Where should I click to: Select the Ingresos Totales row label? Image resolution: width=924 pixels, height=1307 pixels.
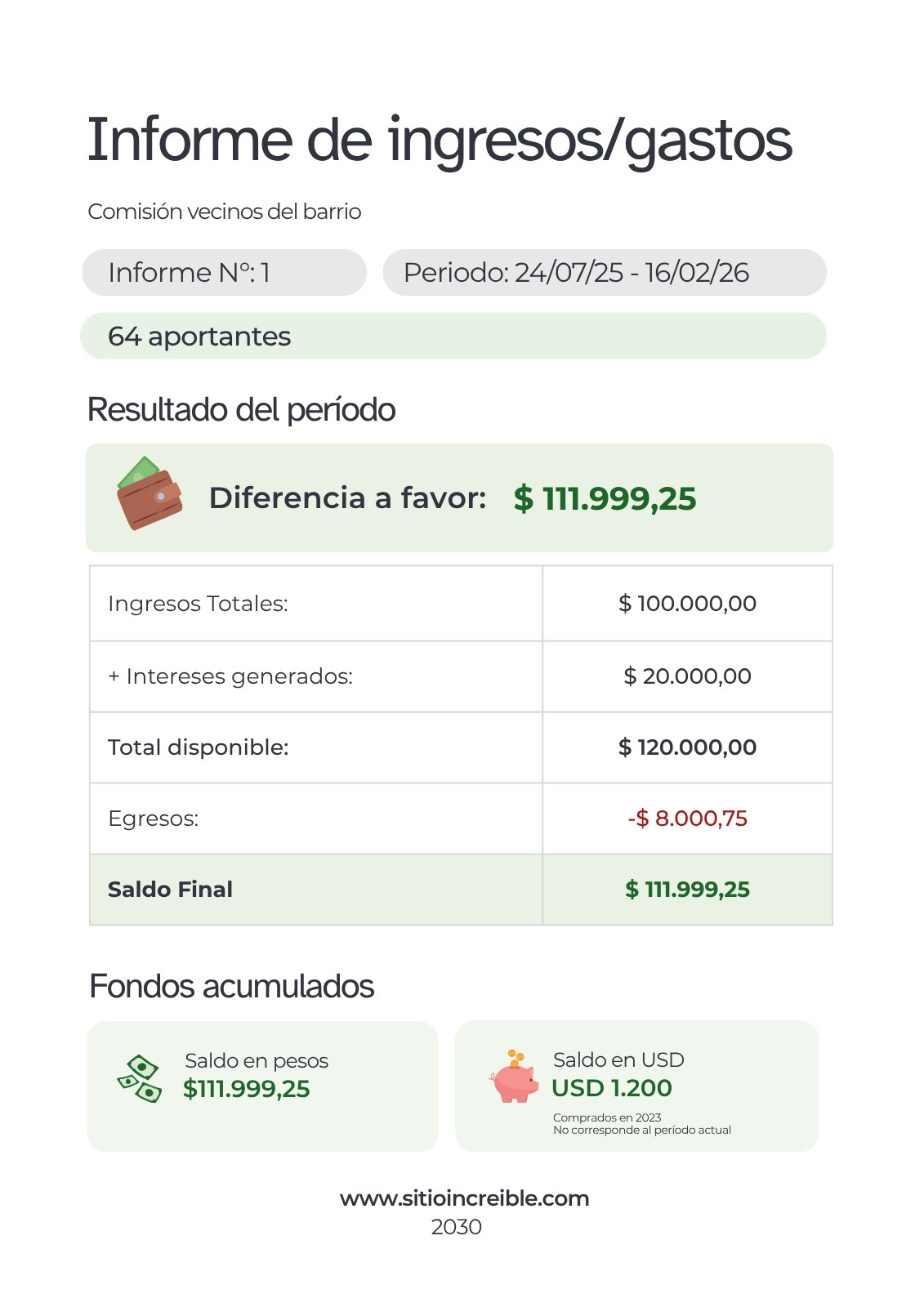pyautogui.click(x=198, y=604)
